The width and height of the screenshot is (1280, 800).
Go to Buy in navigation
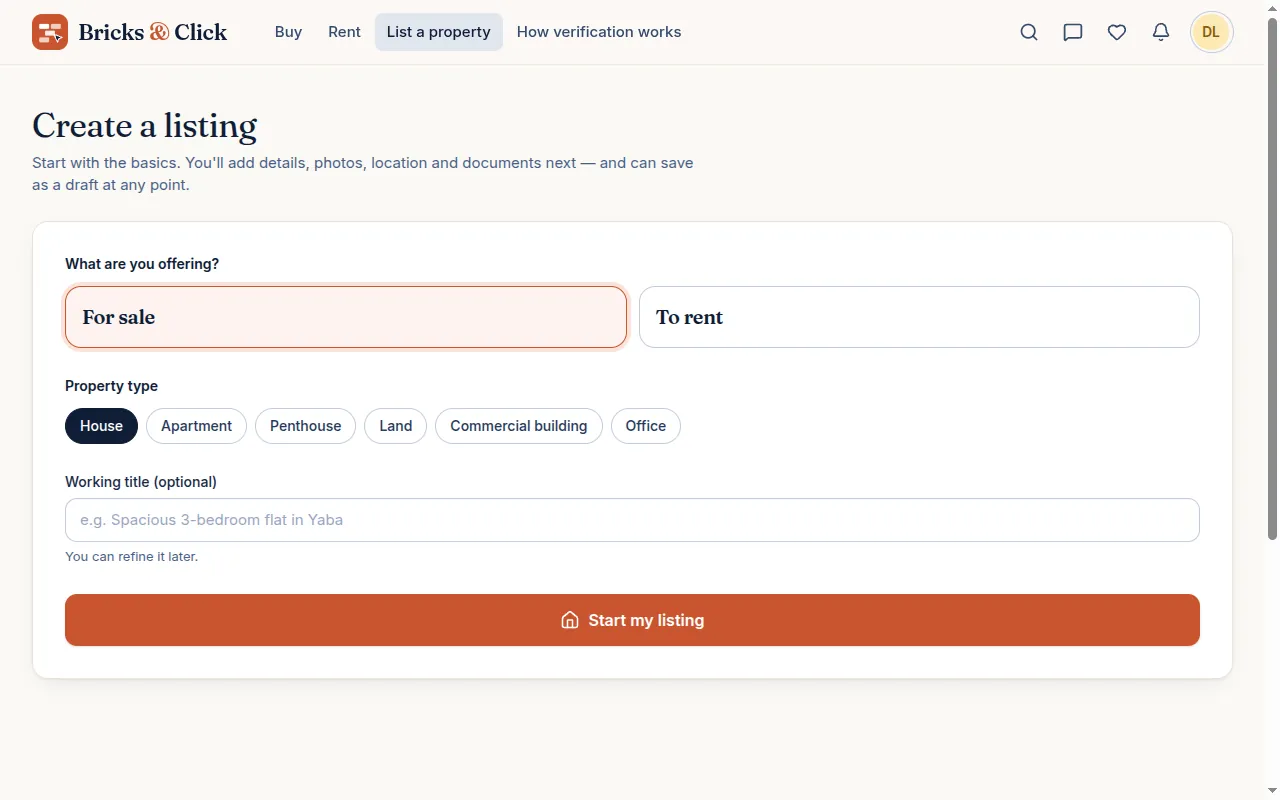tap(288, 32)
